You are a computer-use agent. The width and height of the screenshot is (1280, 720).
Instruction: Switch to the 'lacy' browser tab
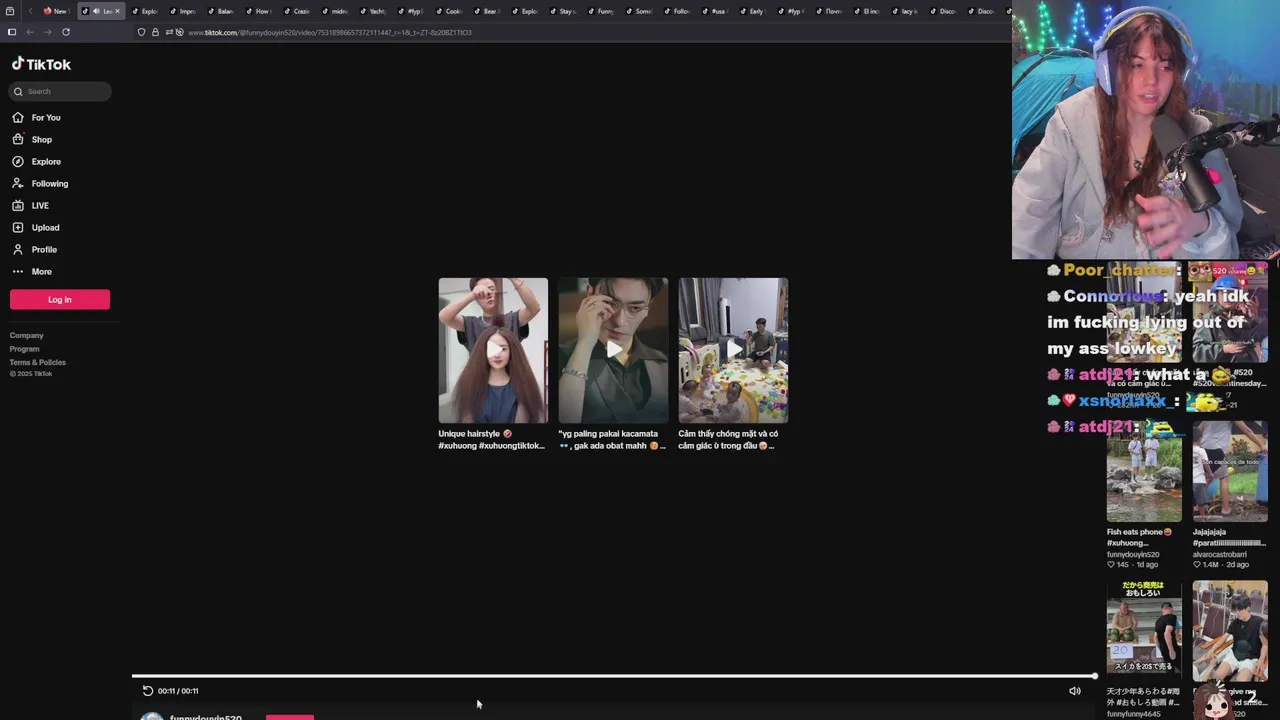coord(904,11)
